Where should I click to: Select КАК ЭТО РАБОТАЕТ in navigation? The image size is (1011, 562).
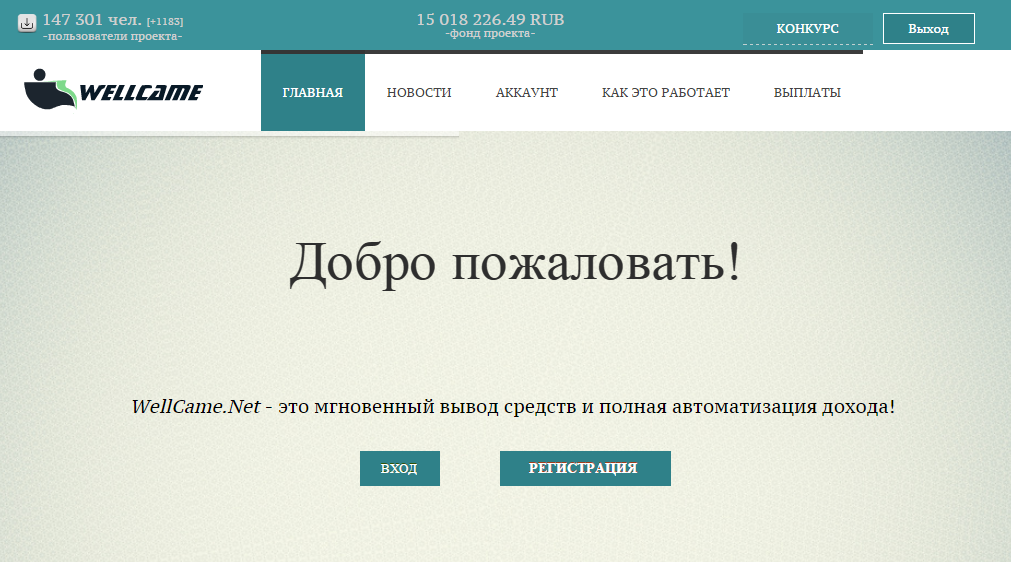click(x=666, y=92)
